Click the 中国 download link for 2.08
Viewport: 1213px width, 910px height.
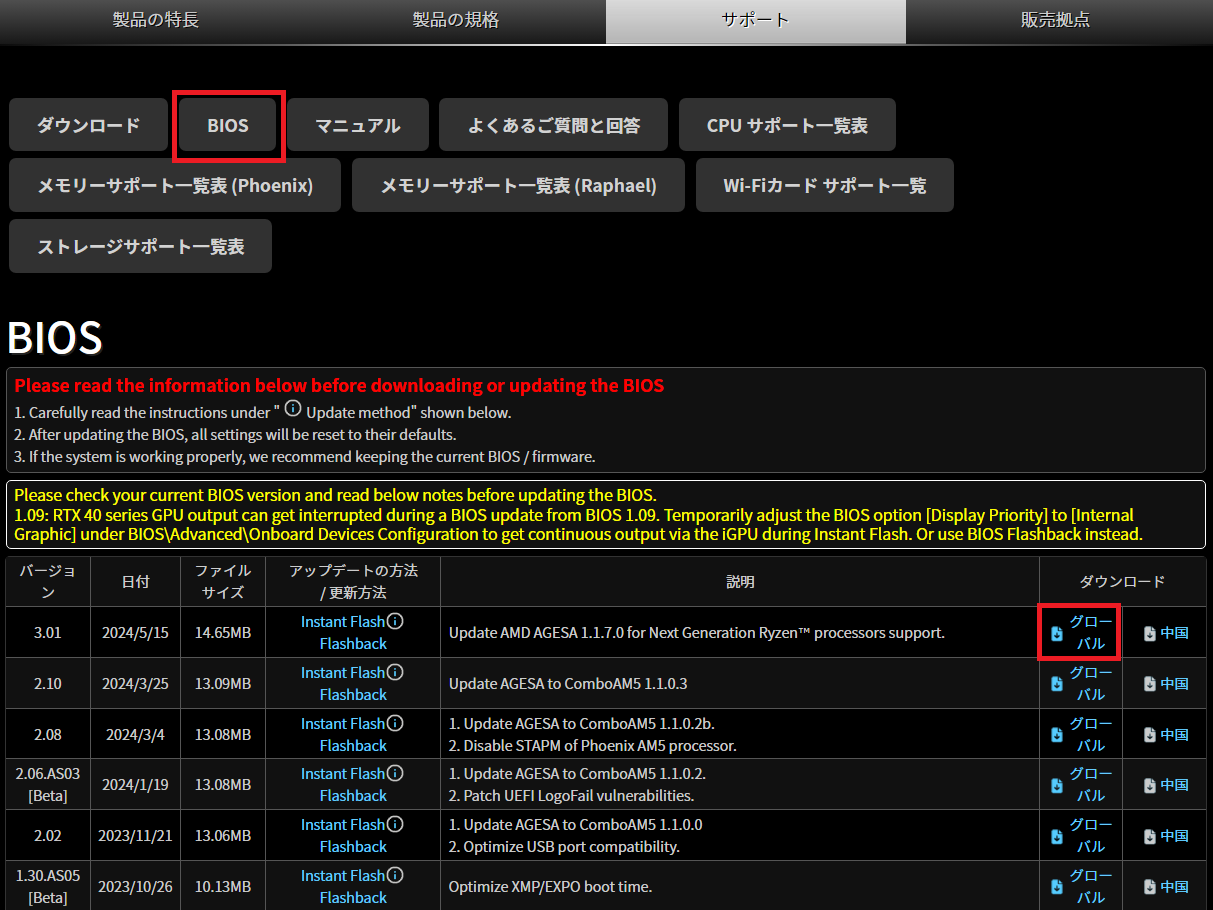[1174, 735]
